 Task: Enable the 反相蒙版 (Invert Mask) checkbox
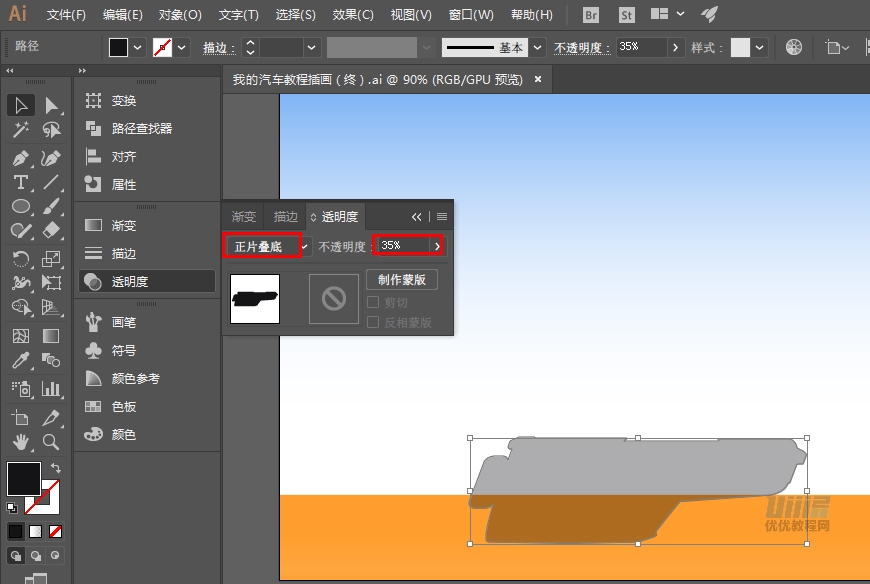click(x=373, y=323)
